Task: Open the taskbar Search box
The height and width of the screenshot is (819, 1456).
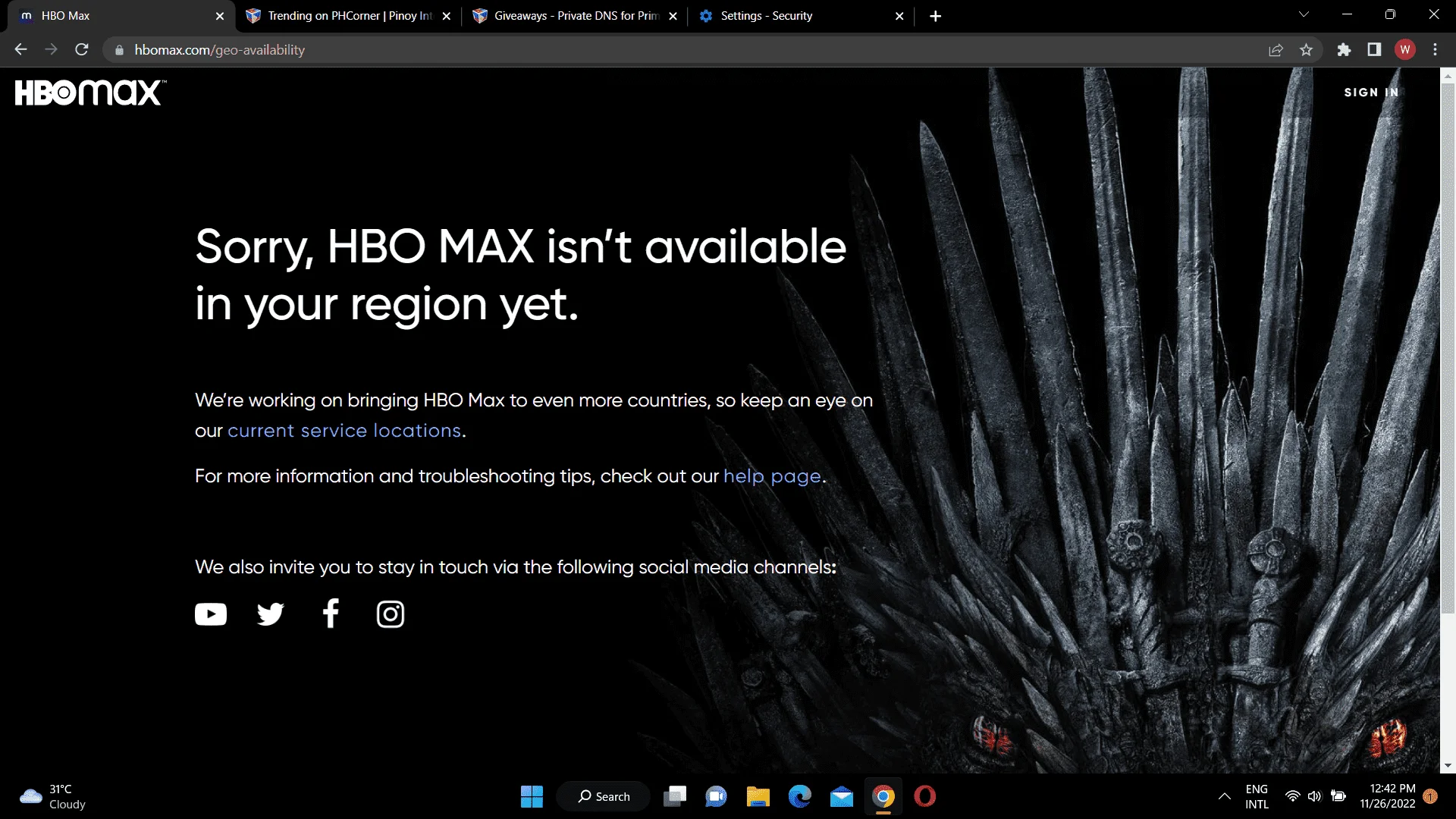Action: (x=604, y=796)
